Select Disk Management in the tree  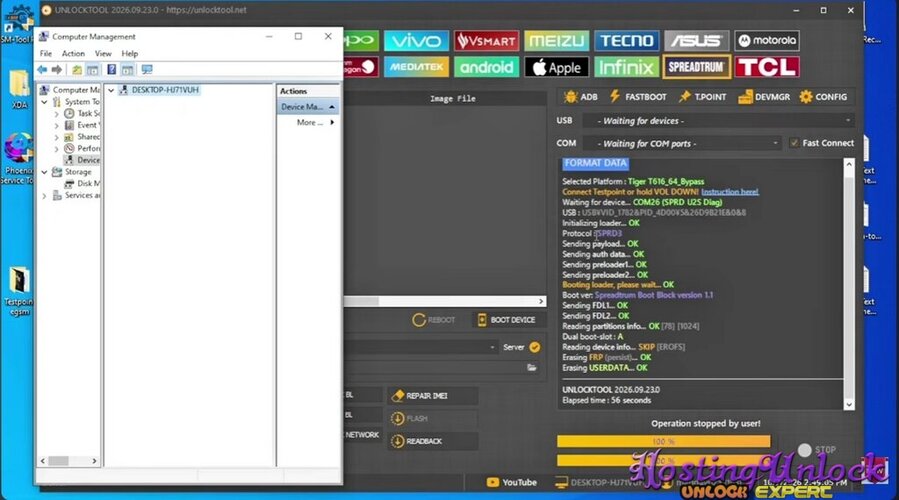click(x=82, y=183)
